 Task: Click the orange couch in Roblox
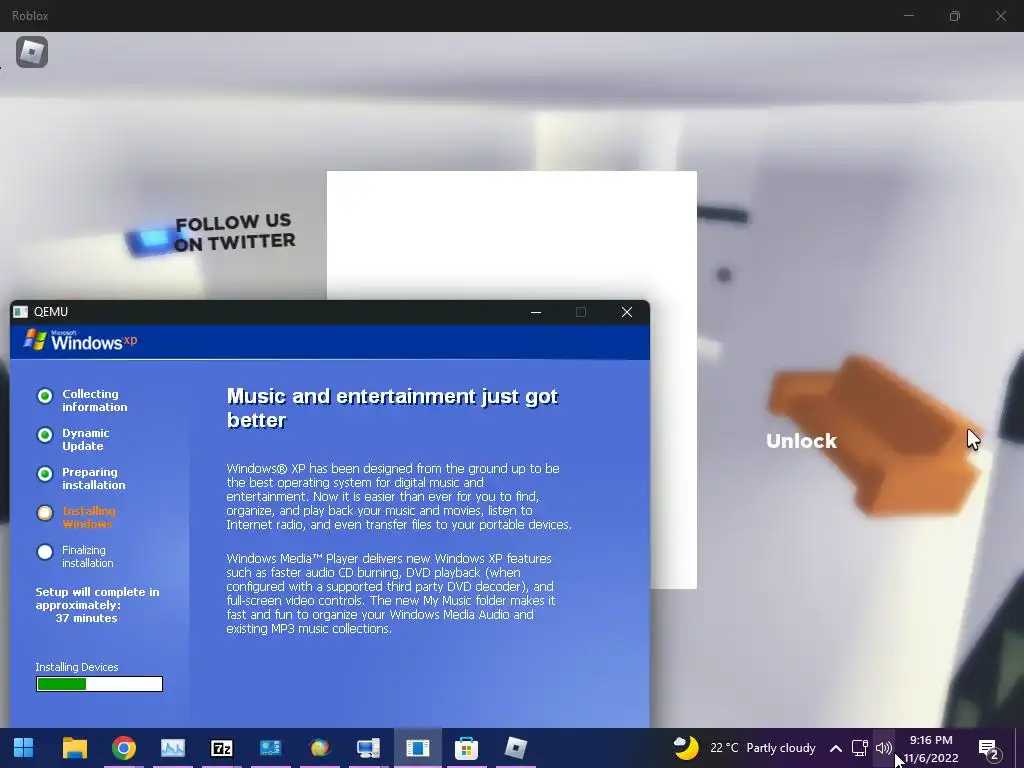click(x=875, y=434)
